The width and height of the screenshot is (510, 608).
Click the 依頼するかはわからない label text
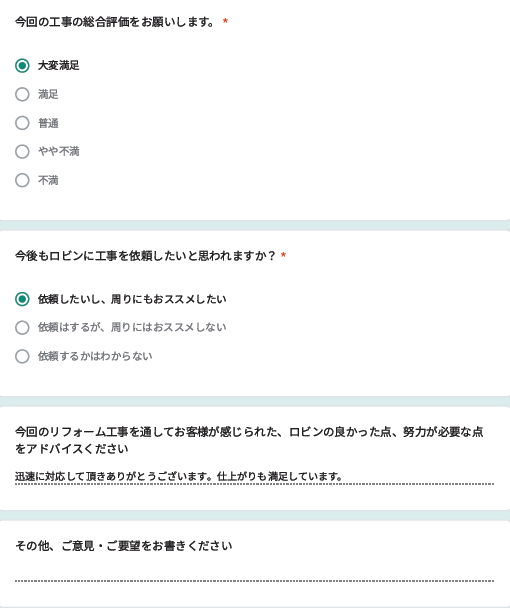[95, 356]
